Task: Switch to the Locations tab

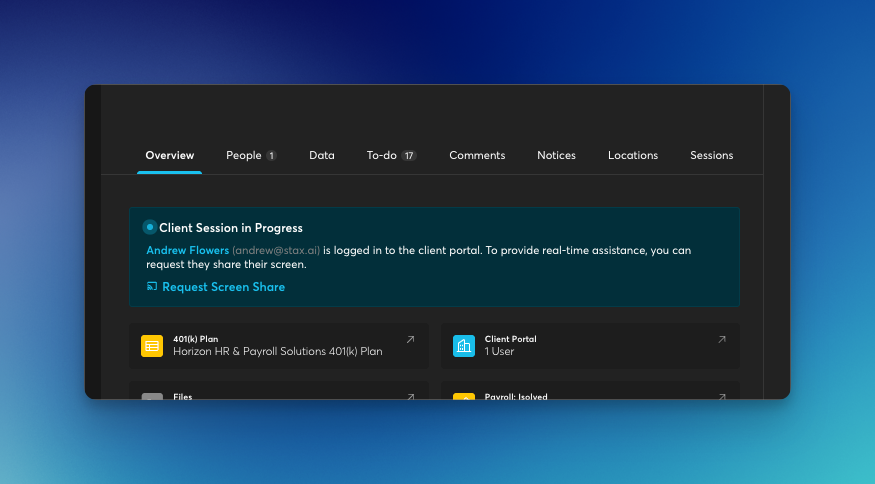Action: (633, 155)
